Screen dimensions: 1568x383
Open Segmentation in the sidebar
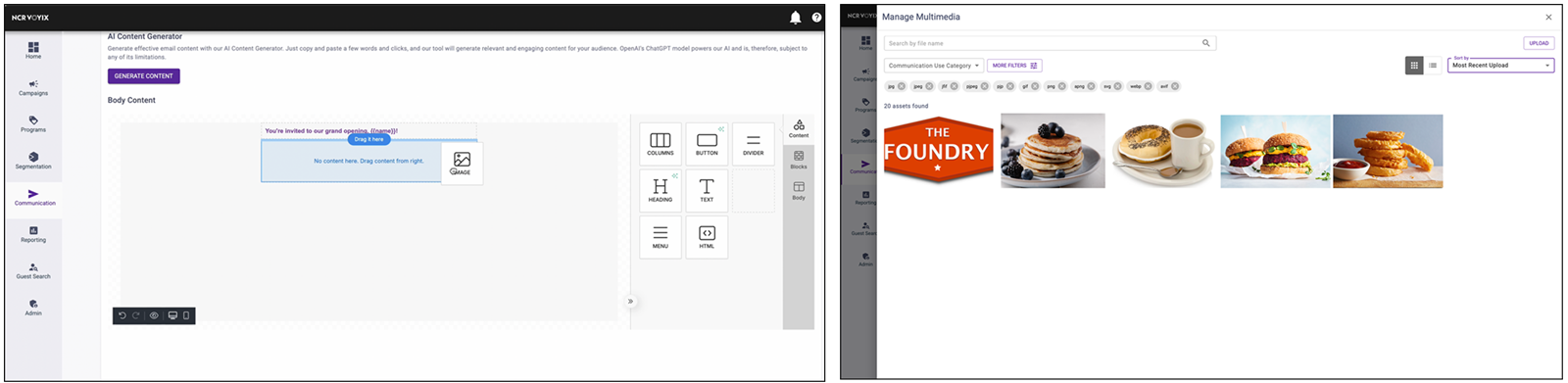pyautogui.click(x=33, y=160)
